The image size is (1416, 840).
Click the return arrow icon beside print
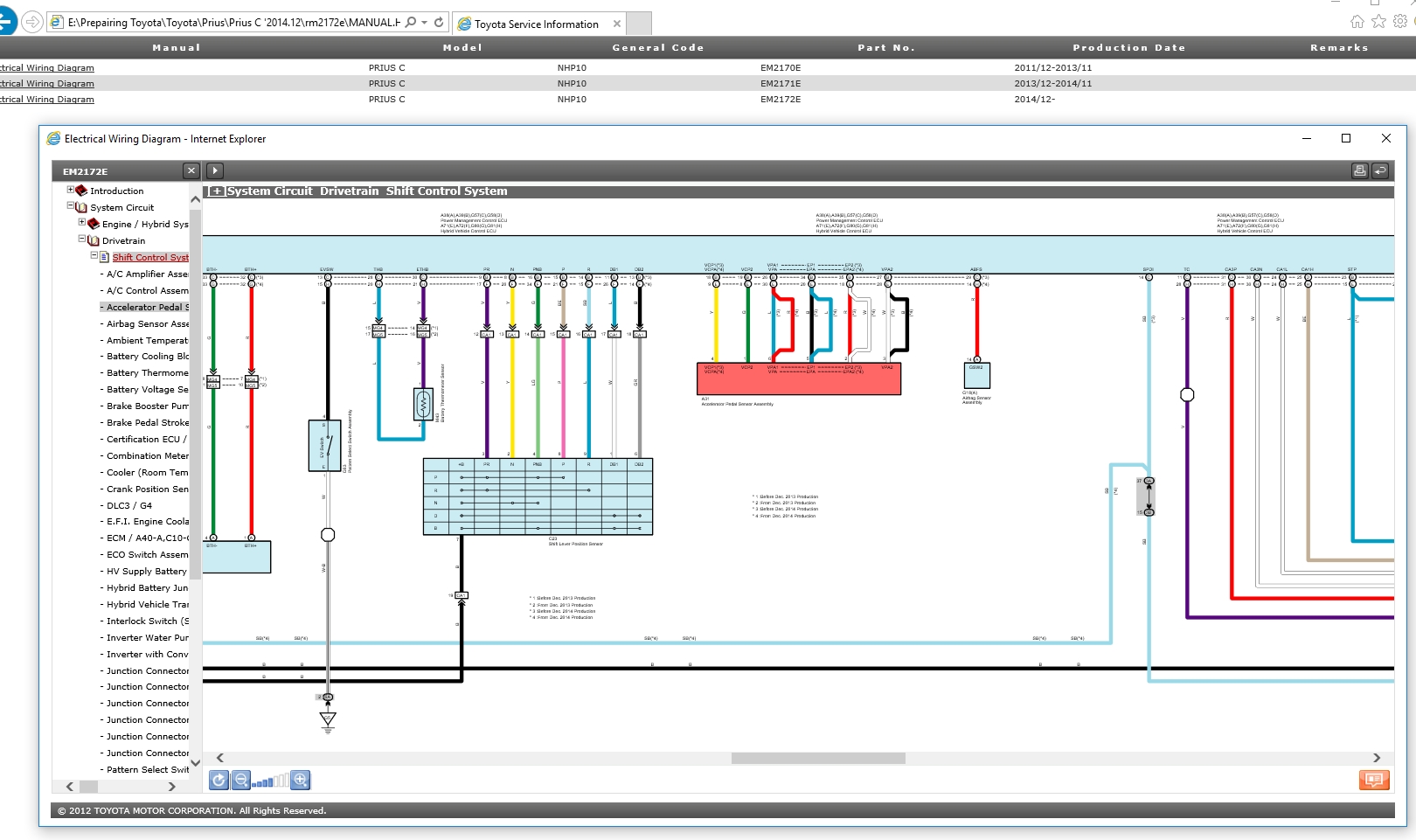click(x=1380, y=170)
